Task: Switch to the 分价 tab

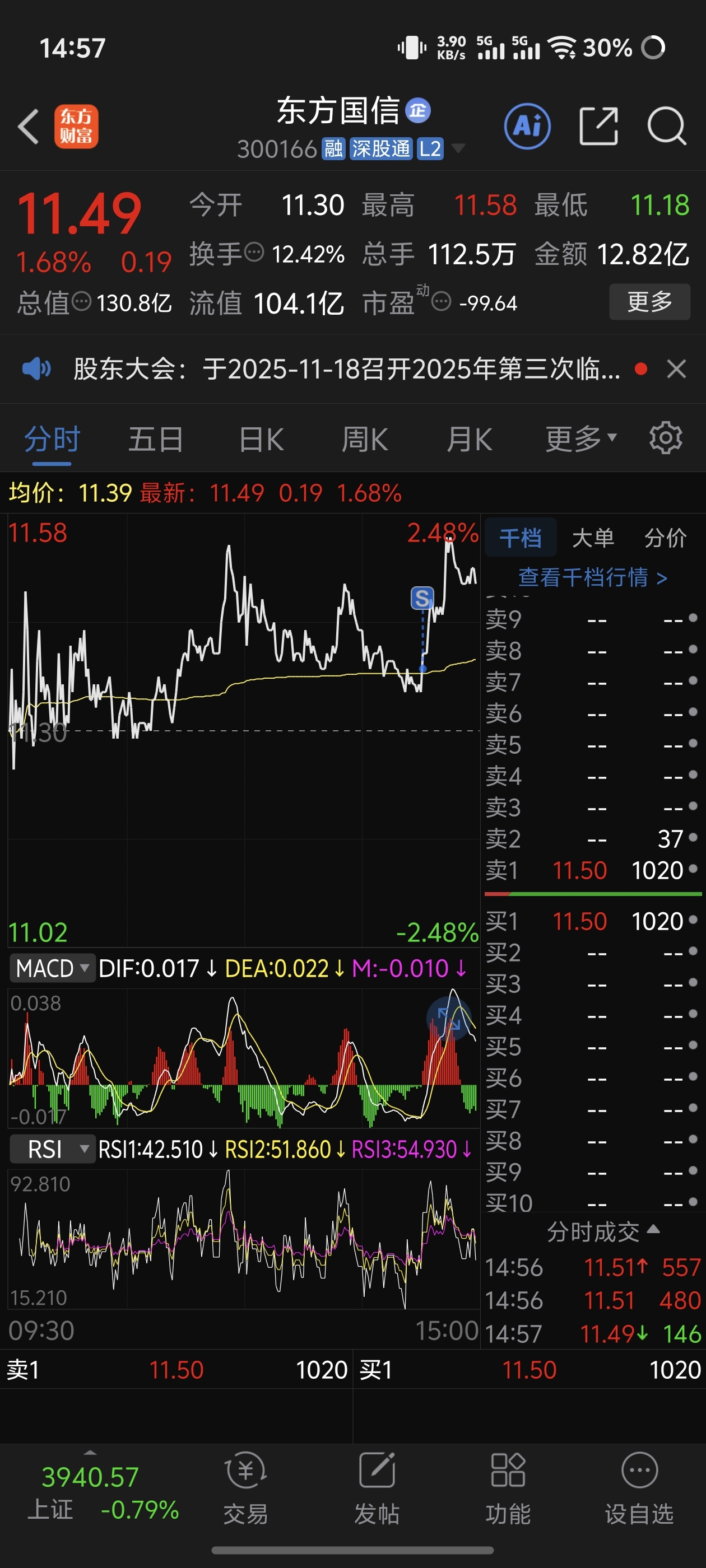Action: [x=665, y=538]
